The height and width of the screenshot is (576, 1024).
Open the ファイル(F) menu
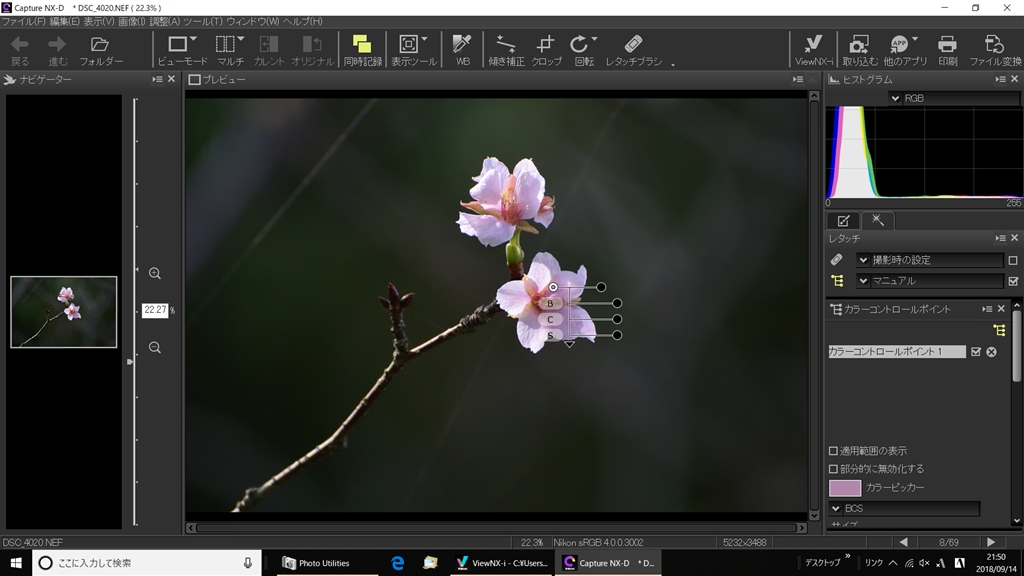[x=24, y=21]
